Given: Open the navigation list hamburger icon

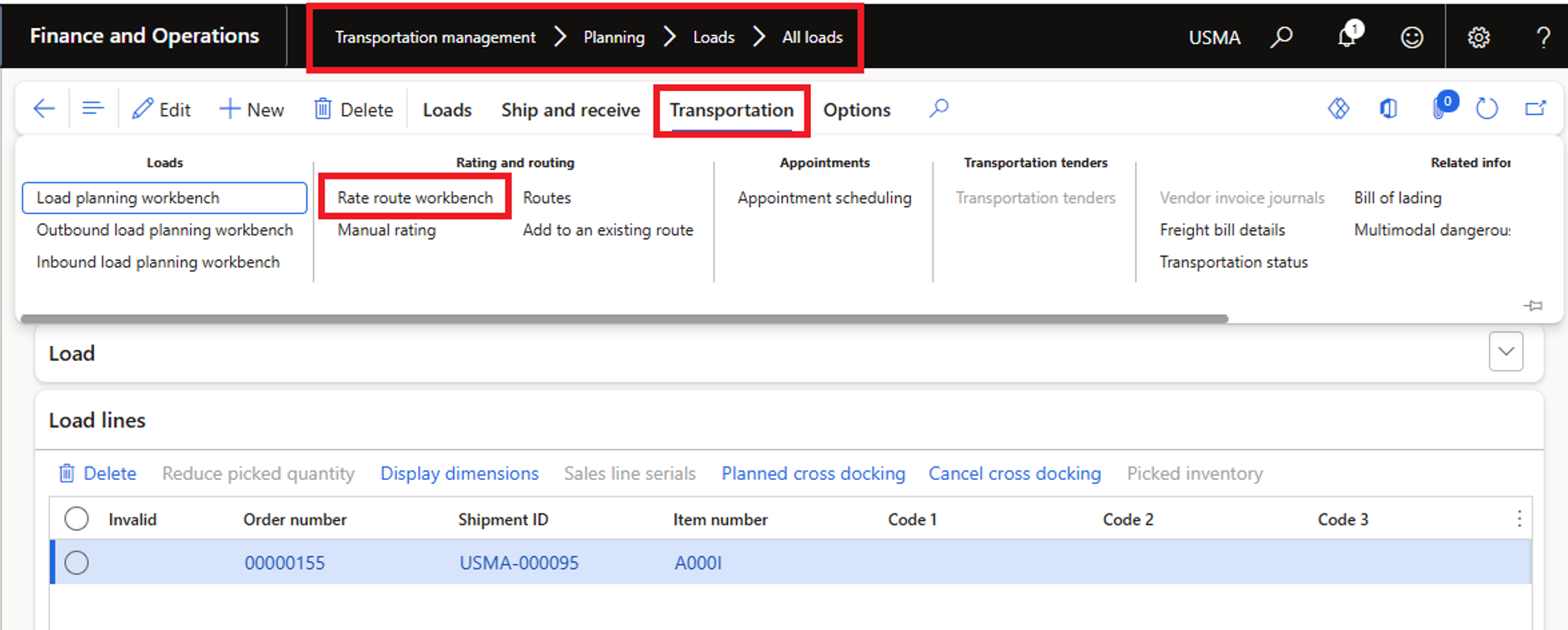Looking at the screenshot, I should point(93,109).
